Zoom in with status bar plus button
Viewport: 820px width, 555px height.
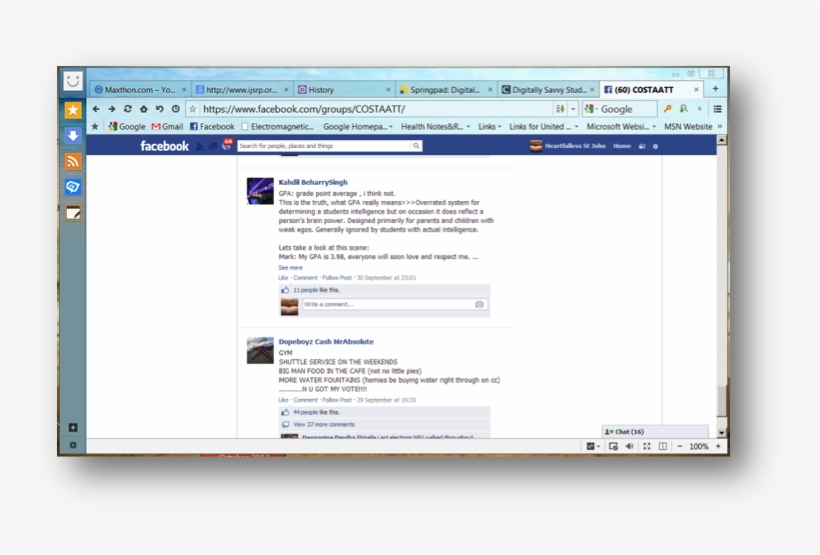coord(718,446)
